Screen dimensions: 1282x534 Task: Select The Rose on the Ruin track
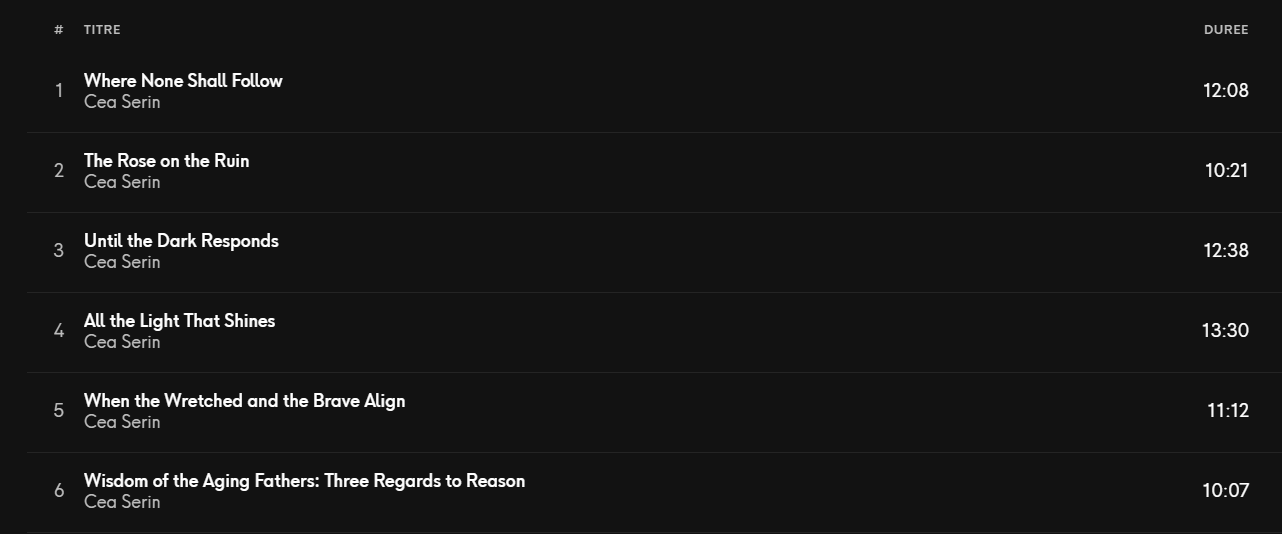166,161
